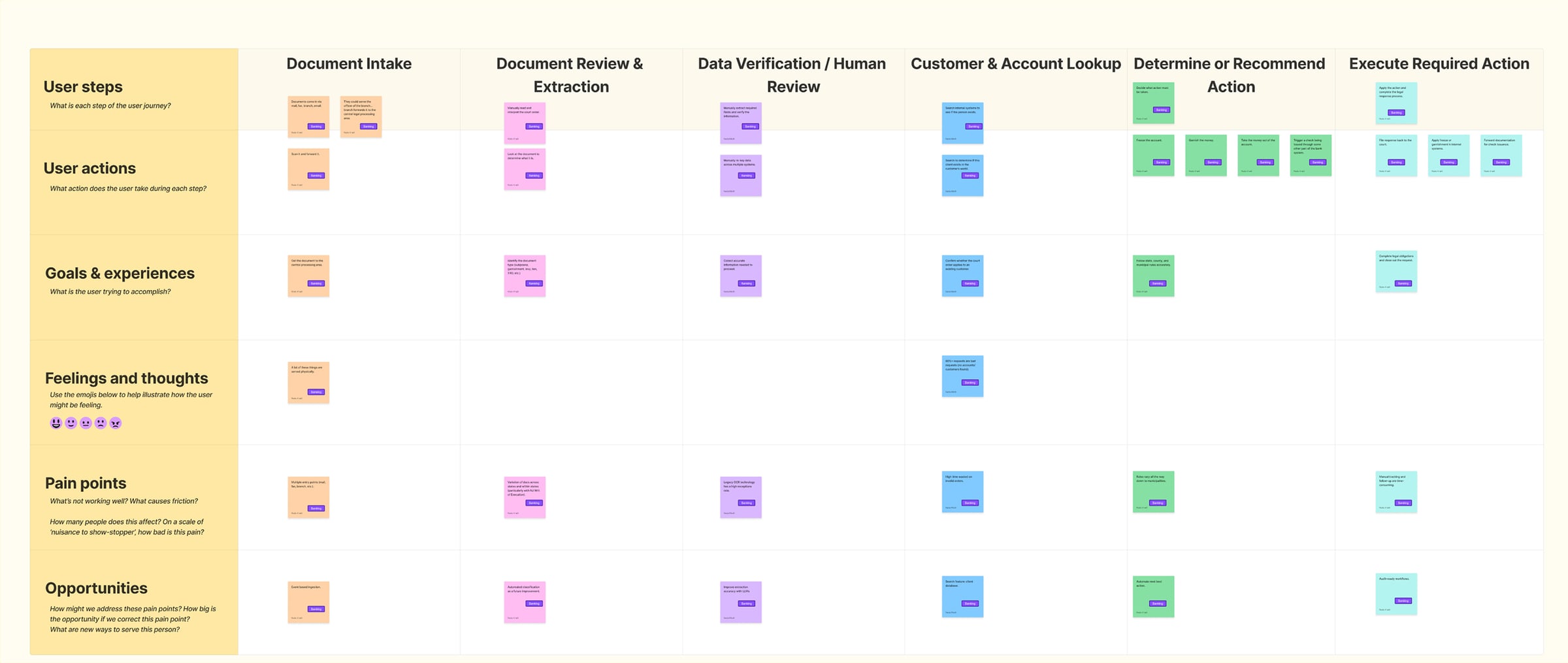Screen dimensions: 1568x663
Task: Click the neutral middle face emoji
Action: [x=86, y=423]
